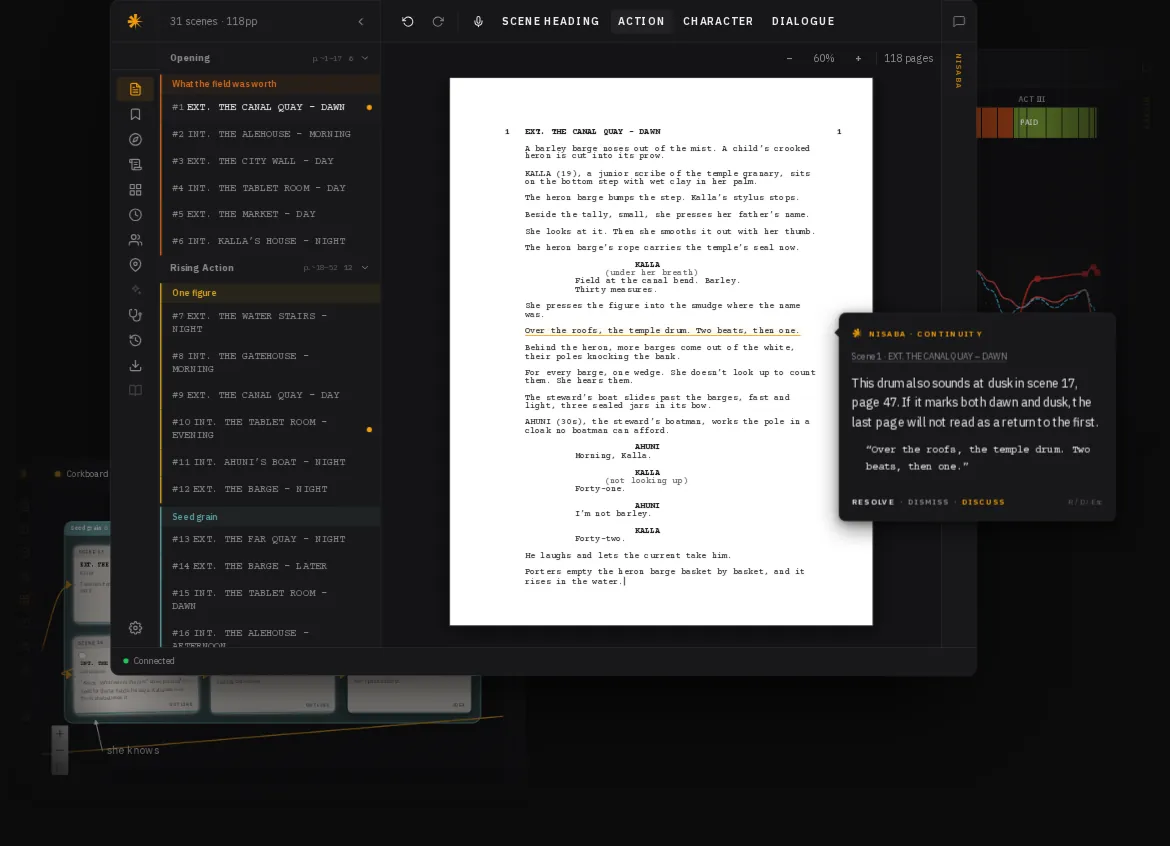
Task: Collapse scene navigator with left chevron
Action: coord(361,22)
